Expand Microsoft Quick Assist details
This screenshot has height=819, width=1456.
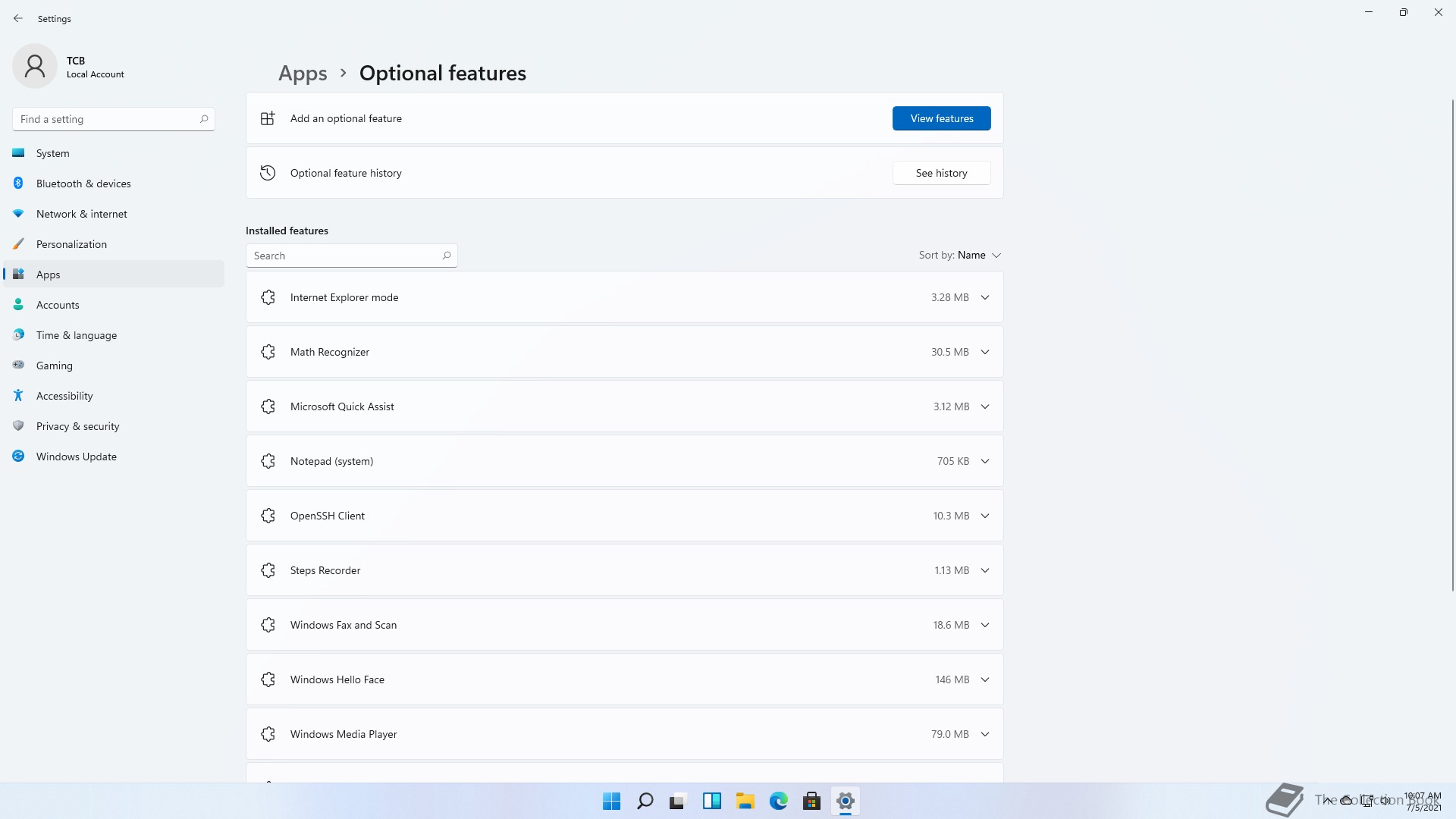point(985,406)
